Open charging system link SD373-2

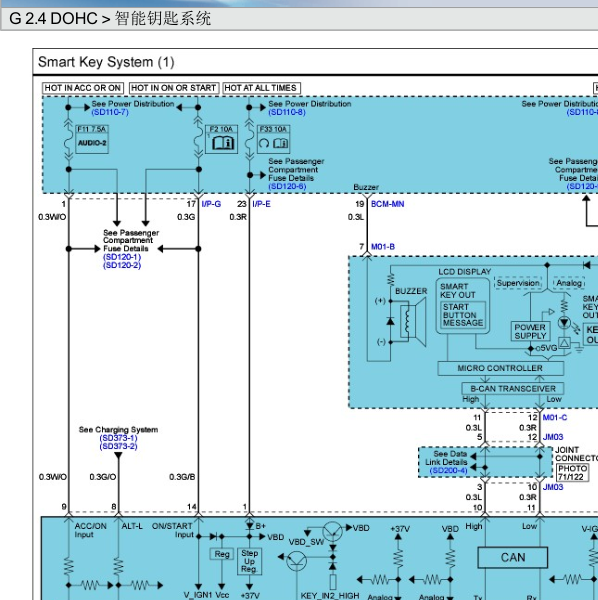[x=118, y=447]
